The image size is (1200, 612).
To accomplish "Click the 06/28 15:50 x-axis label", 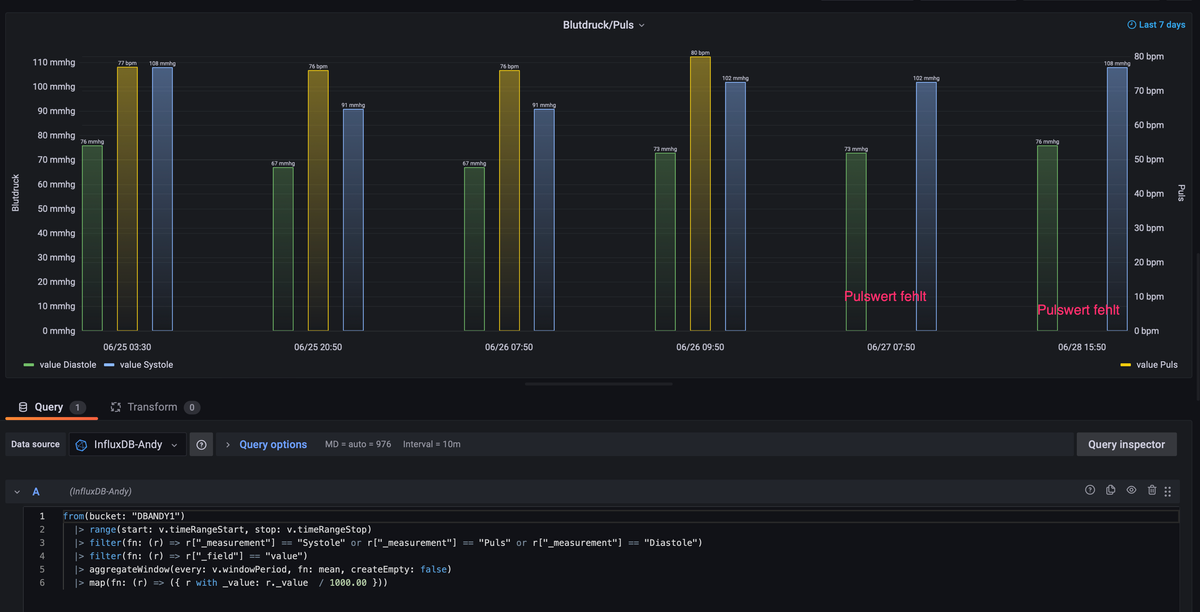I will pyautogui.click(x=1082, y=347).
